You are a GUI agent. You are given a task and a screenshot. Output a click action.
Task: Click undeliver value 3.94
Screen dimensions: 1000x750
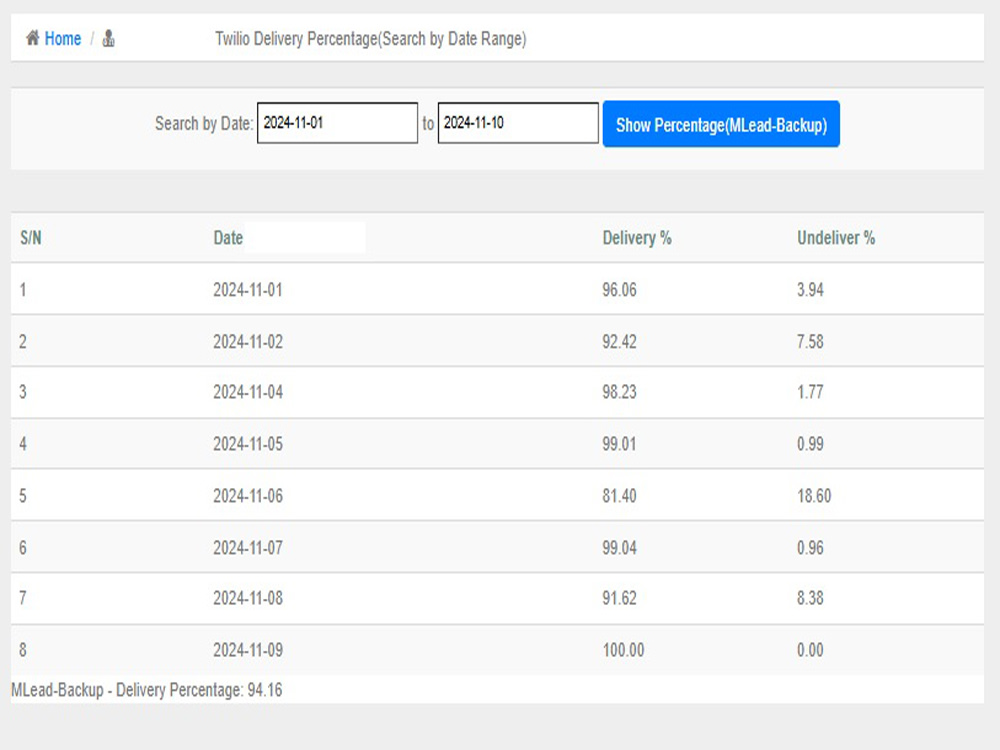810,290
